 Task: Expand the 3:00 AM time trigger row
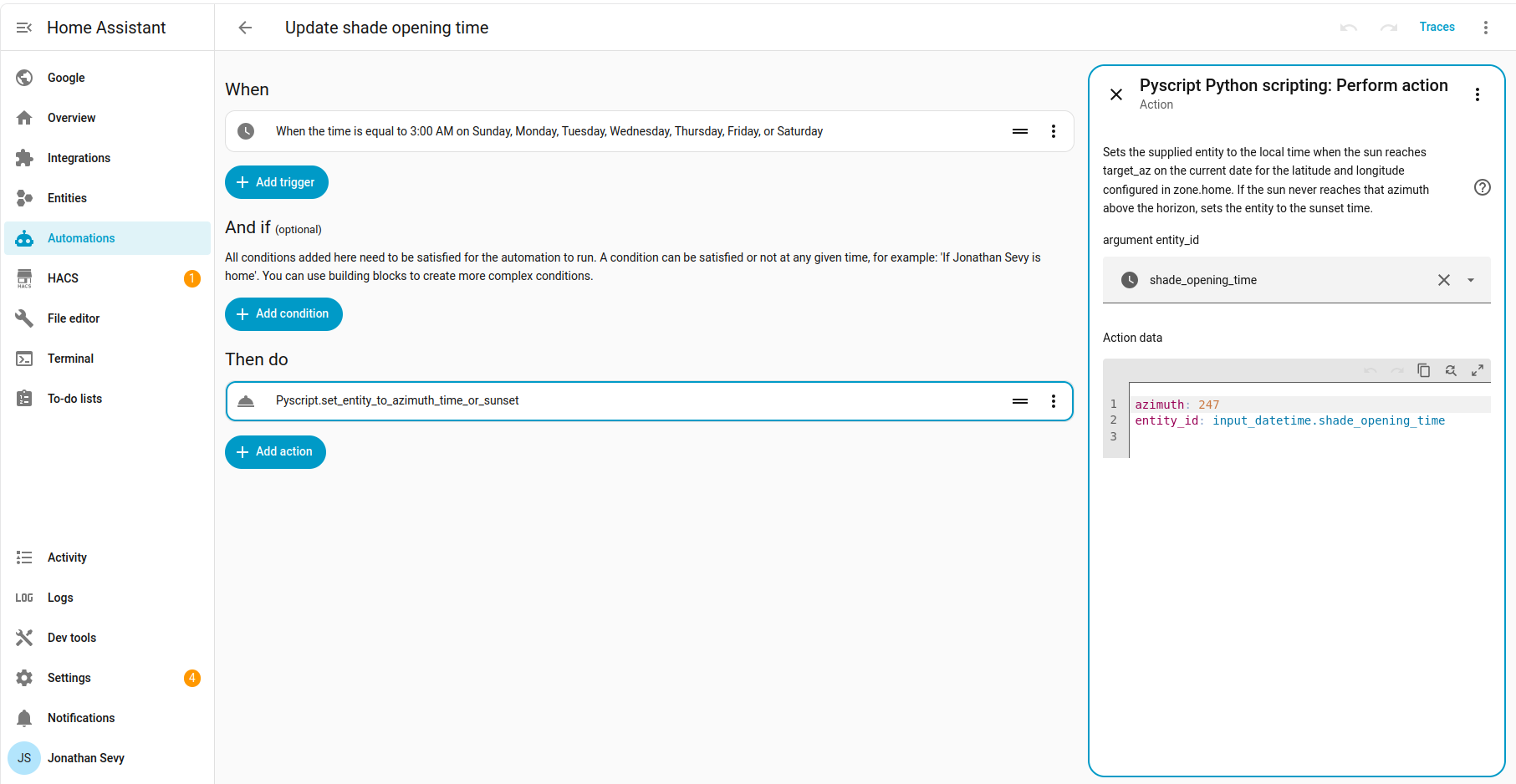click(x=649, y=131)
